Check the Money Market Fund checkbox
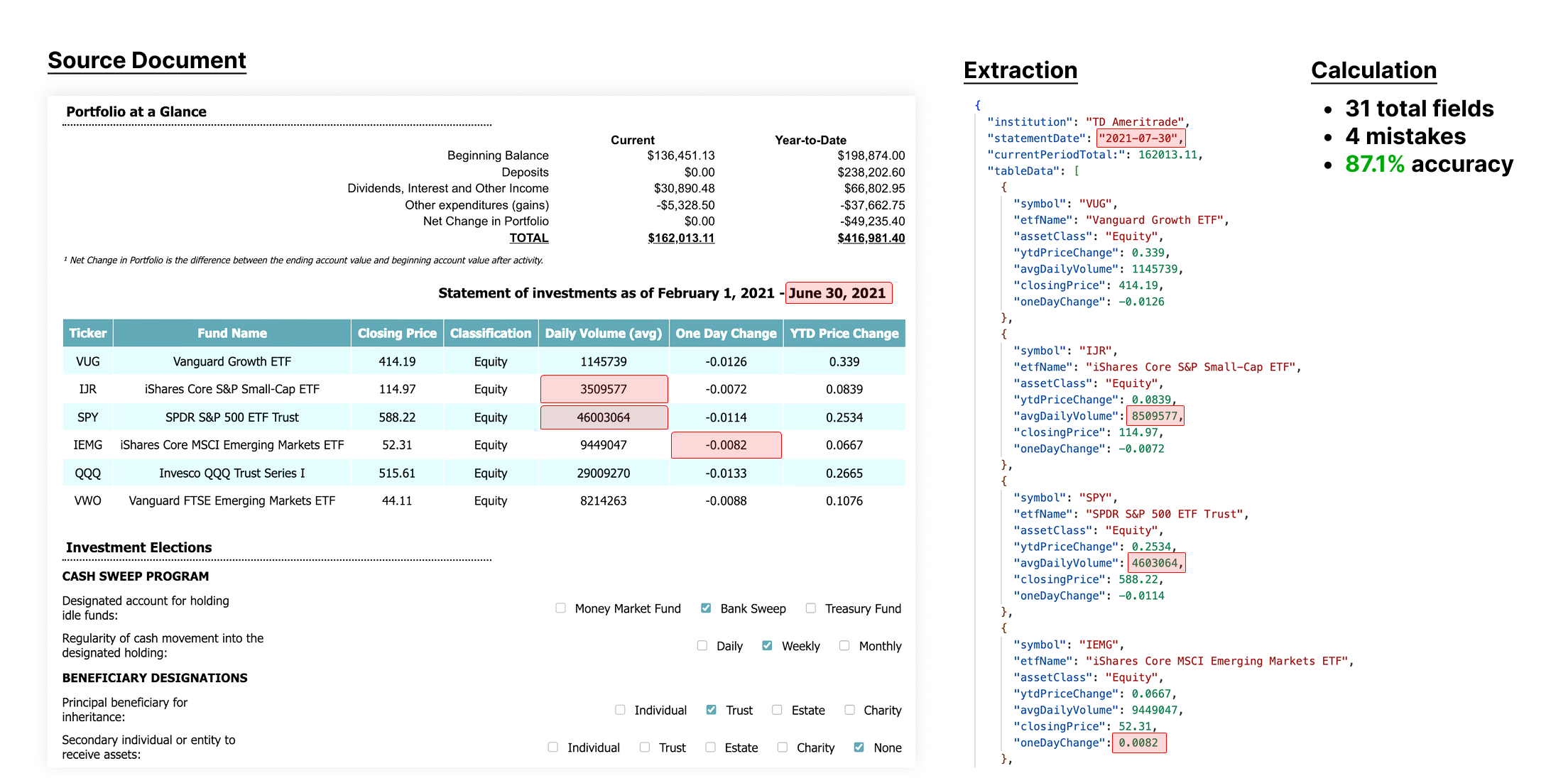 pos(560,608)
